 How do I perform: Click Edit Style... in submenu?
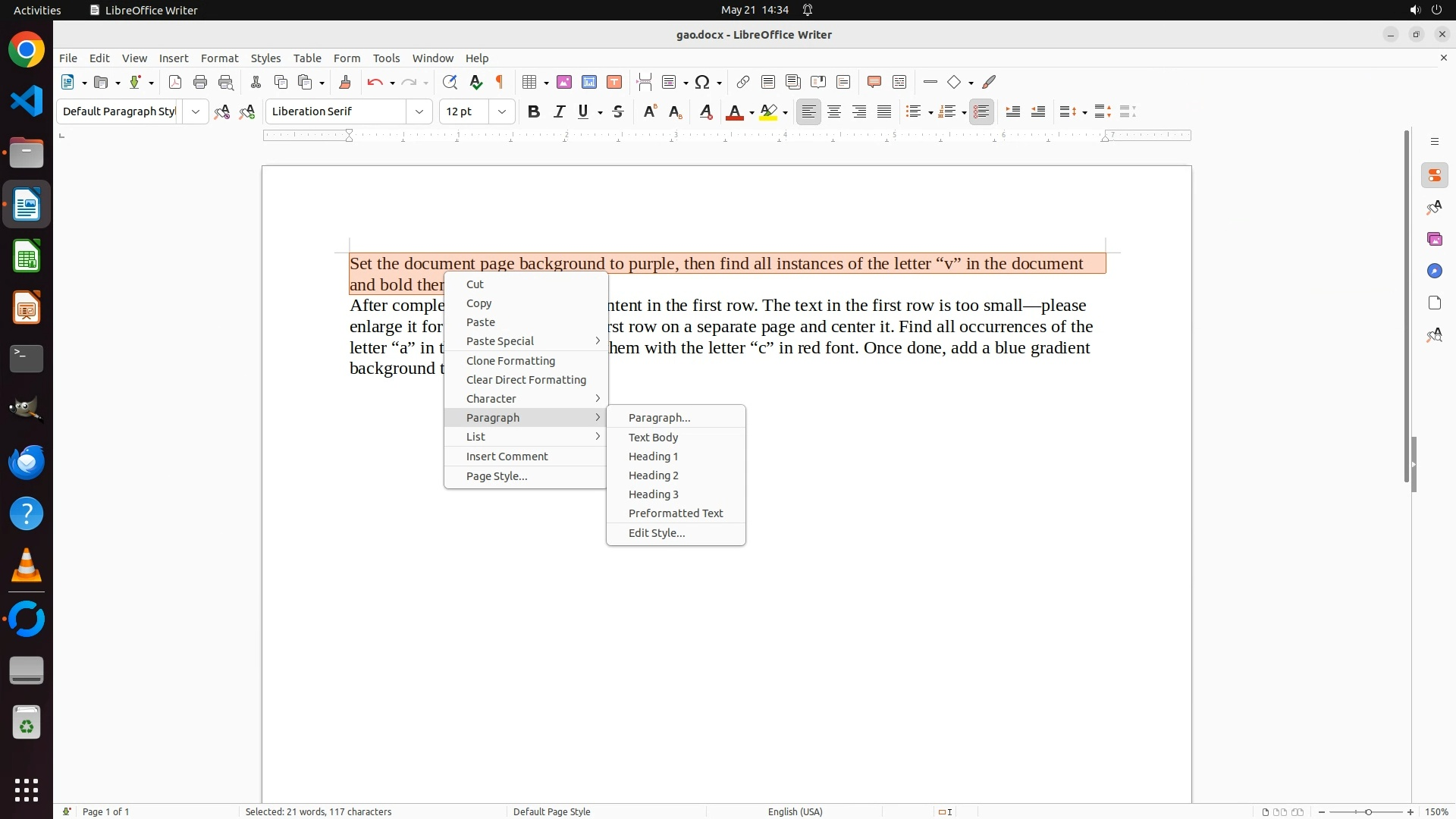(x=657, y=533)
